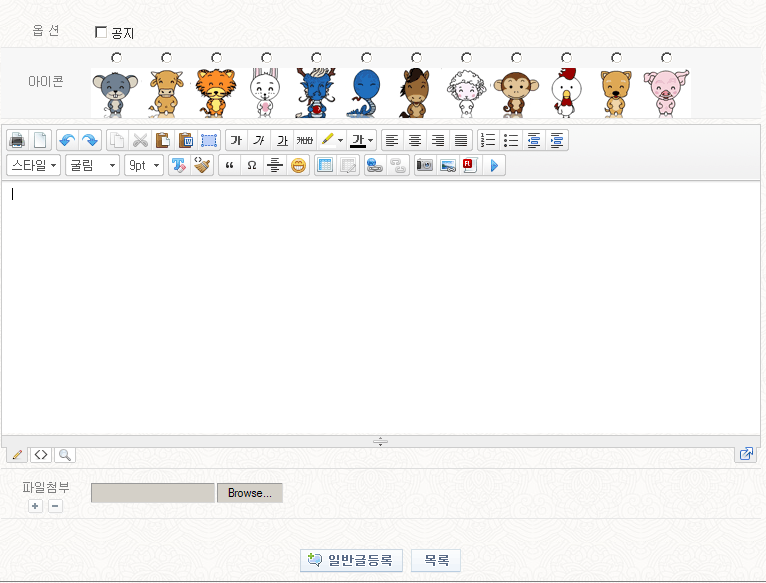Viewport: 766px width, 583px height.
Task: Undo the last edit
Action: tap(67, 141)
